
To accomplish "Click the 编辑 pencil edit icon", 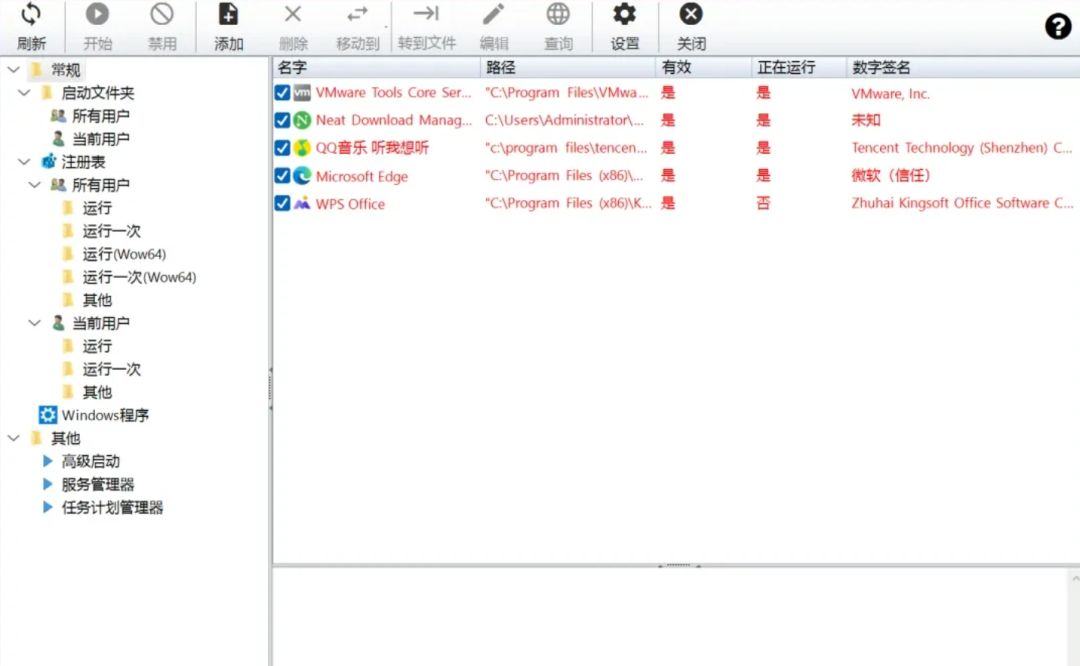I will (493, 14).
